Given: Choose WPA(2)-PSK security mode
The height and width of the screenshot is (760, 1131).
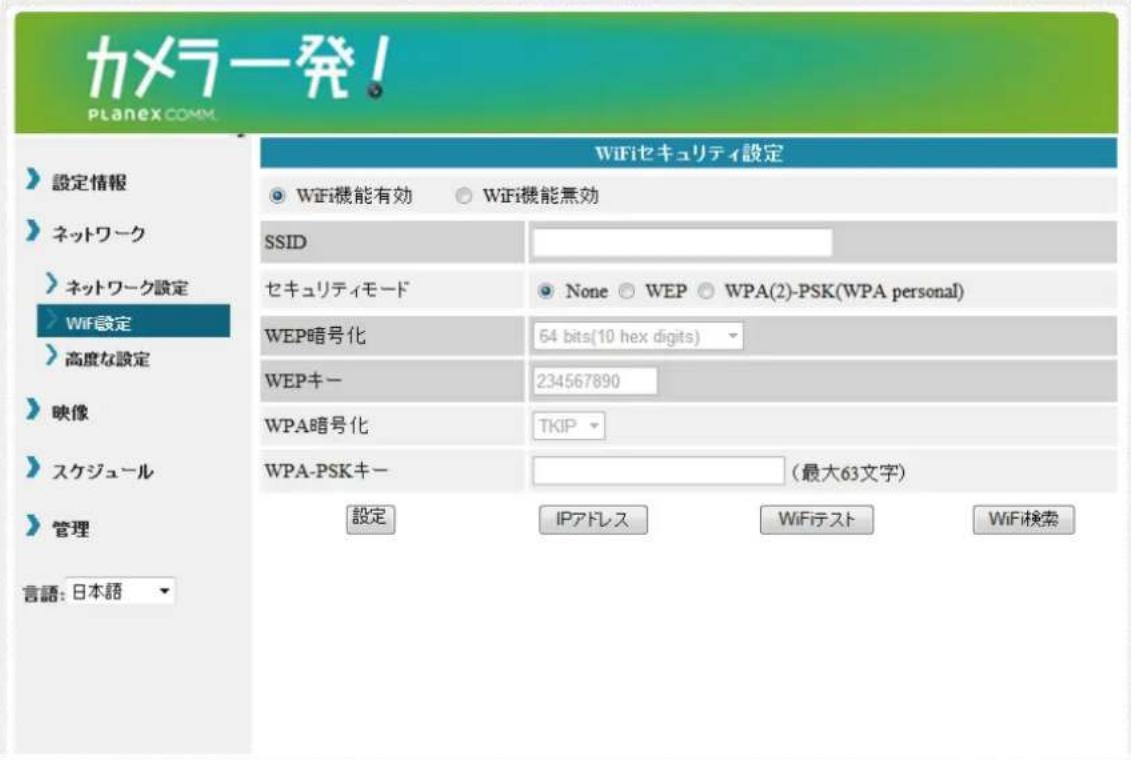Looking at the screenshot, I should (706, 291).
